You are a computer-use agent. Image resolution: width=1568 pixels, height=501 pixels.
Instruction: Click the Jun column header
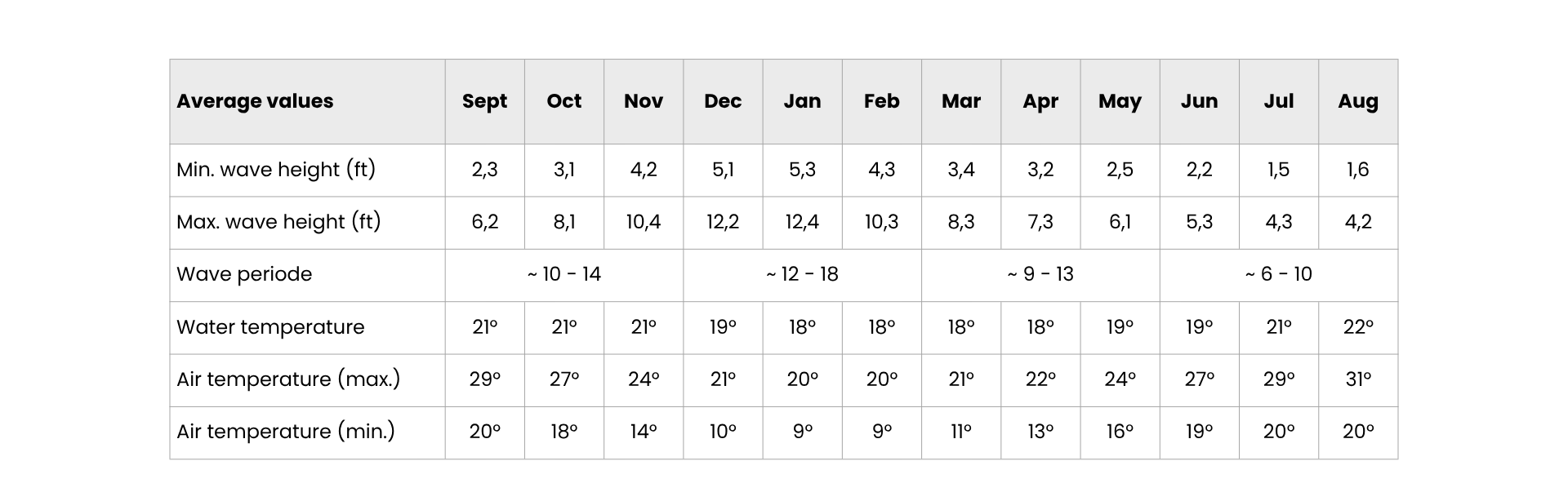(x=1200, y=101)
